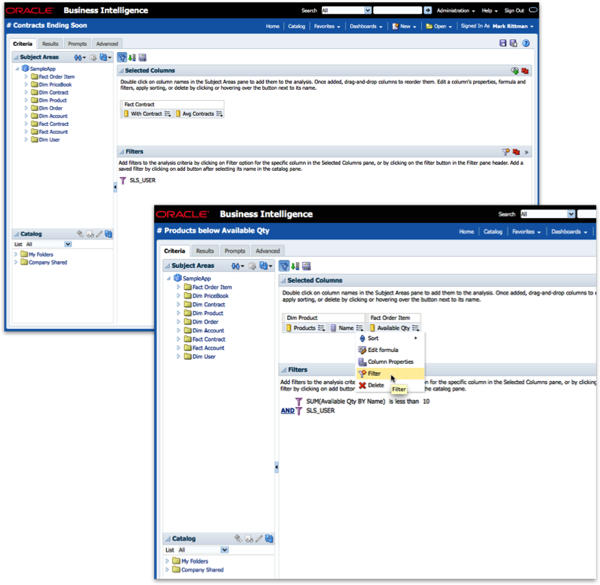This screenshot has height=585, width=600.
Task: Toggle filter pane toolbar icon in back window
Action: pyautogui.click(x=122, y=57)
